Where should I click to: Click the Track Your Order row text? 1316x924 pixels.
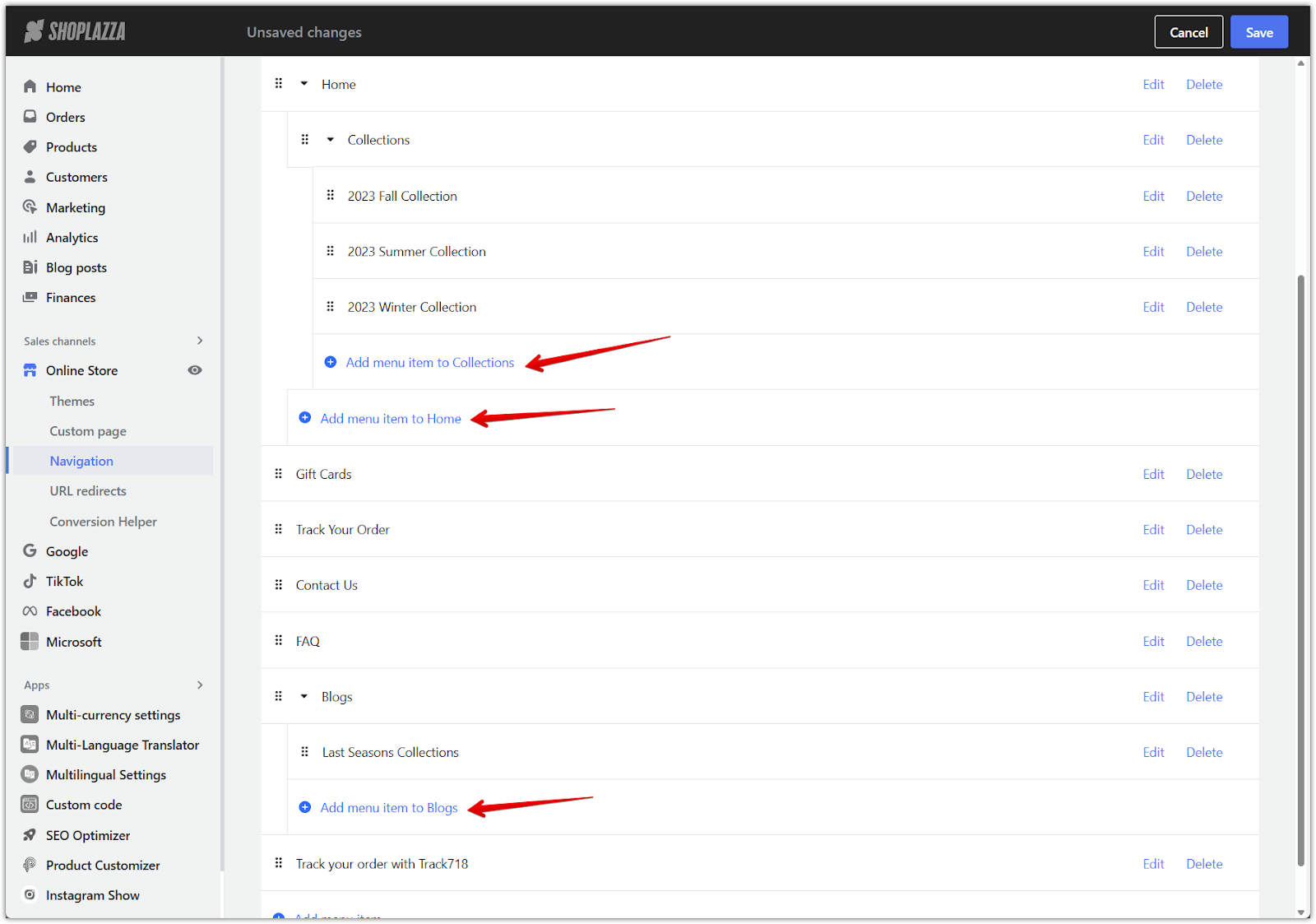point(343,529)
